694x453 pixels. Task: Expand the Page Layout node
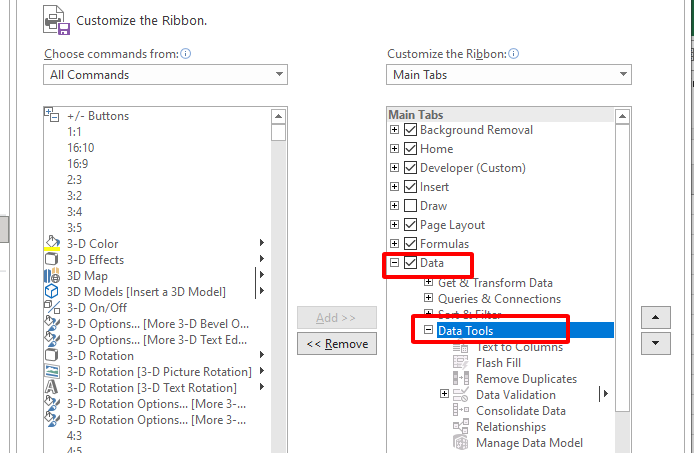[x=394, y=225]
